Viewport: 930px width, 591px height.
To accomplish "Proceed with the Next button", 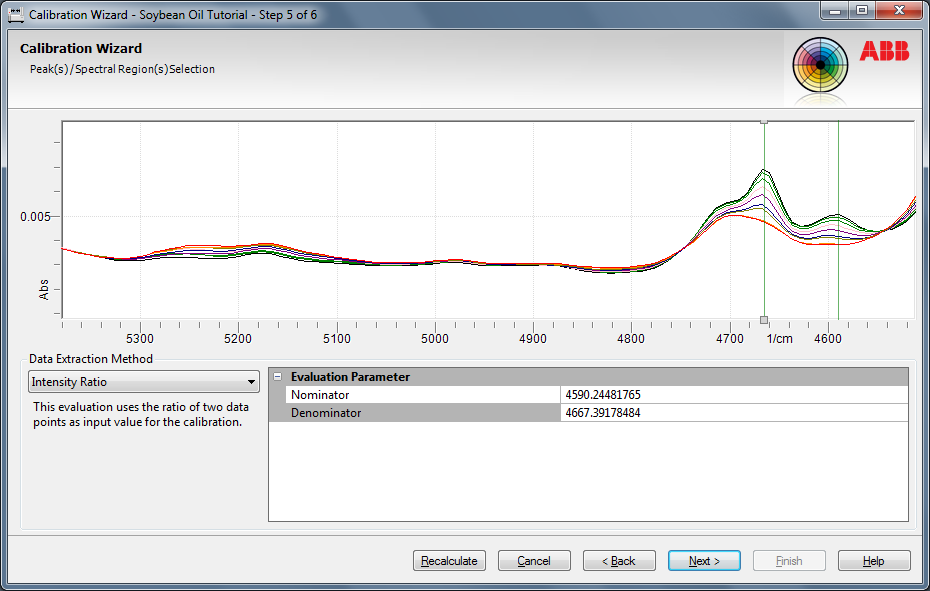I will tap(704, 561).
